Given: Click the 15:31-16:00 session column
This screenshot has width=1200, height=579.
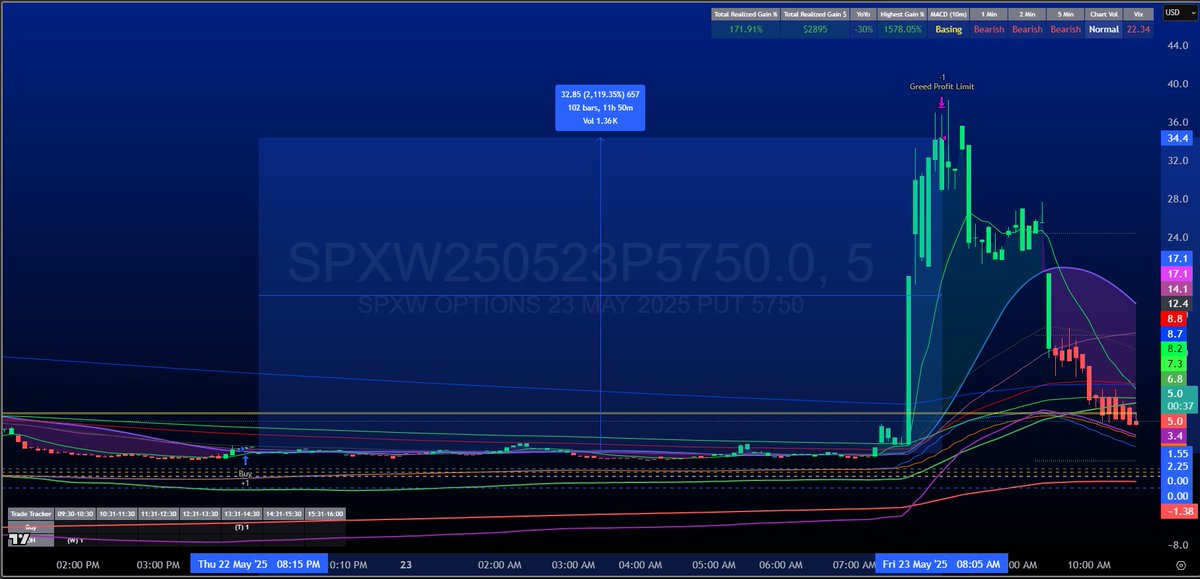Looking at the screenshot, I should tap(324, 513).
